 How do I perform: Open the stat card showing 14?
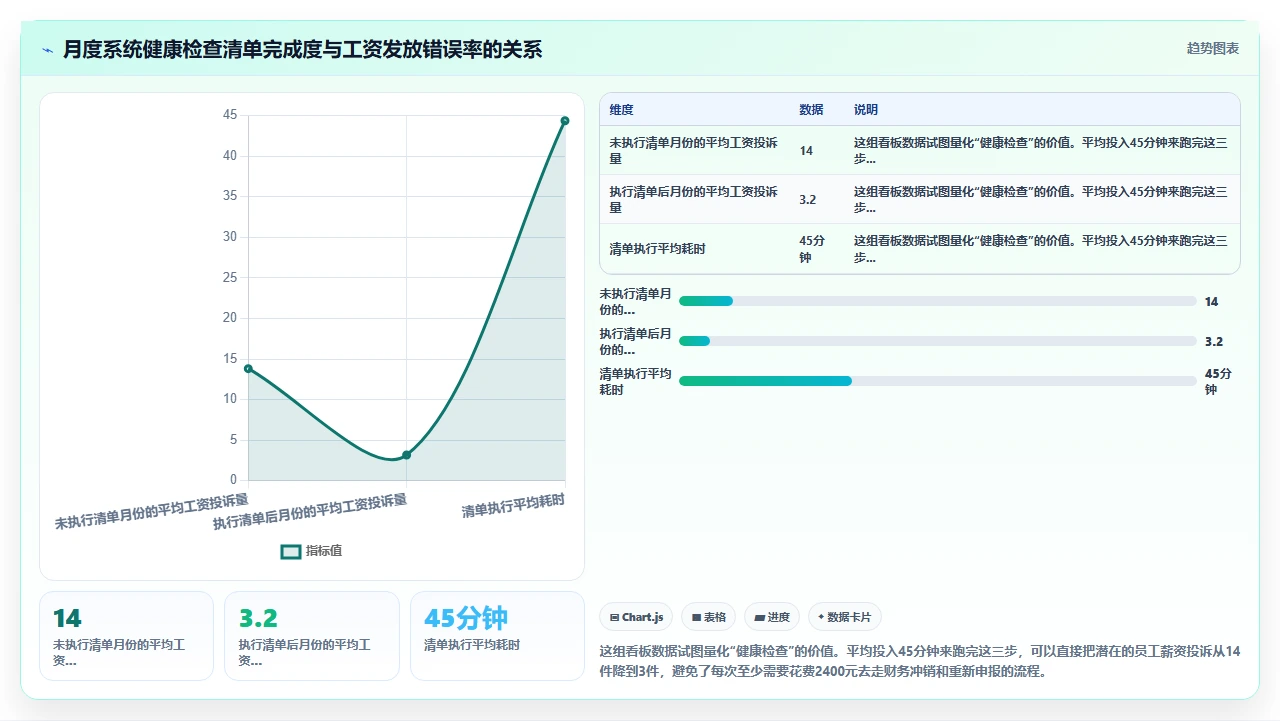(126, 636)
